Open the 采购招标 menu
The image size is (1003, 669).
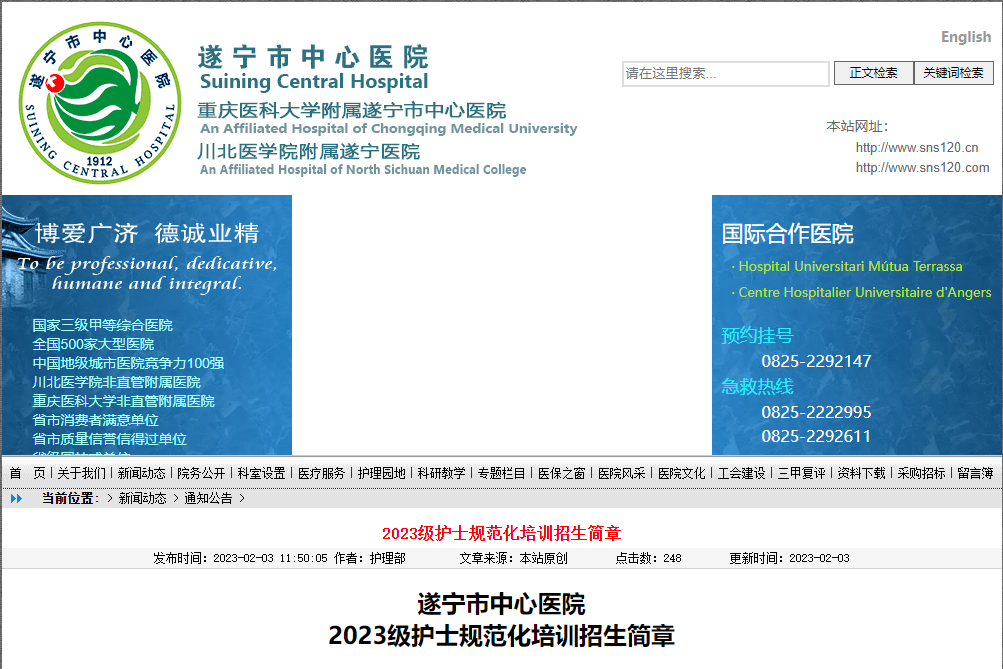(x=922, y=473)
